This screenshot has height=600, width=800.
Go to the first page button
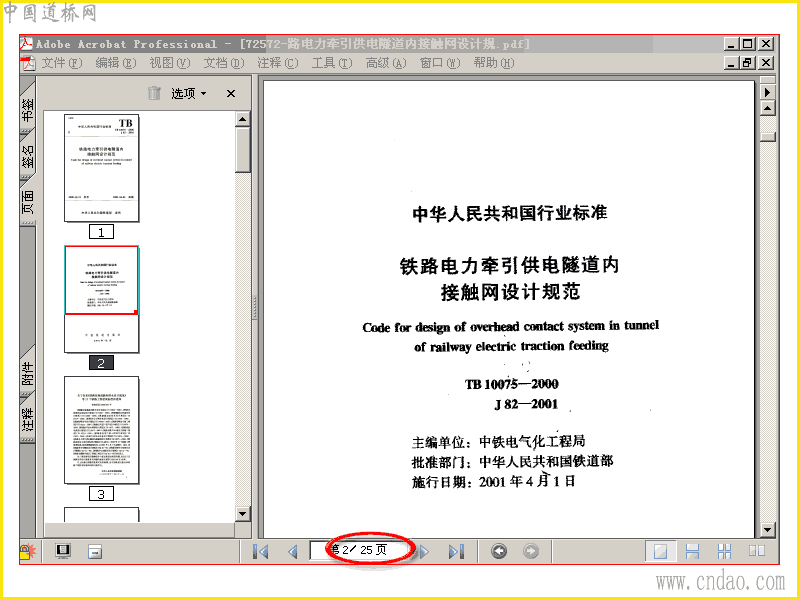(261, 552)
